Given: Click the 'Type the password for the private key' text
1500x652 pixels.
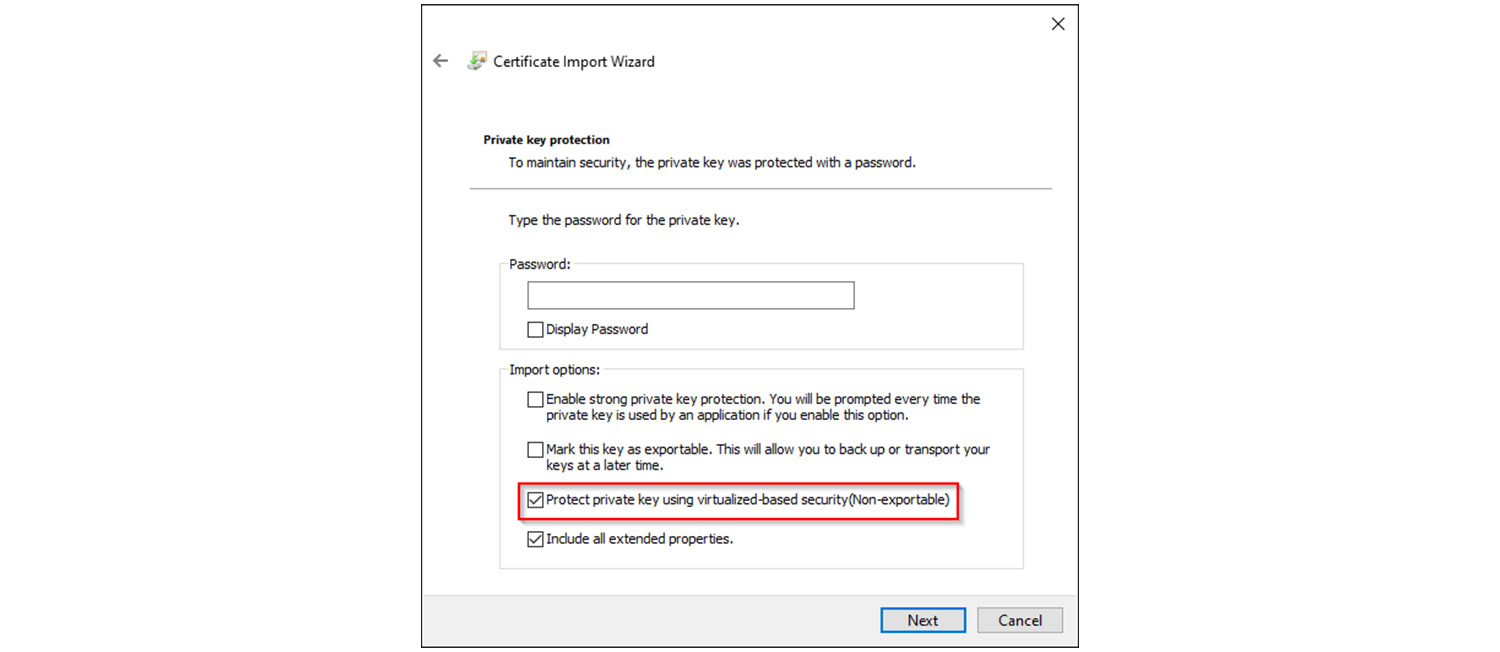Looking at the screenshot, I should 623,220.
